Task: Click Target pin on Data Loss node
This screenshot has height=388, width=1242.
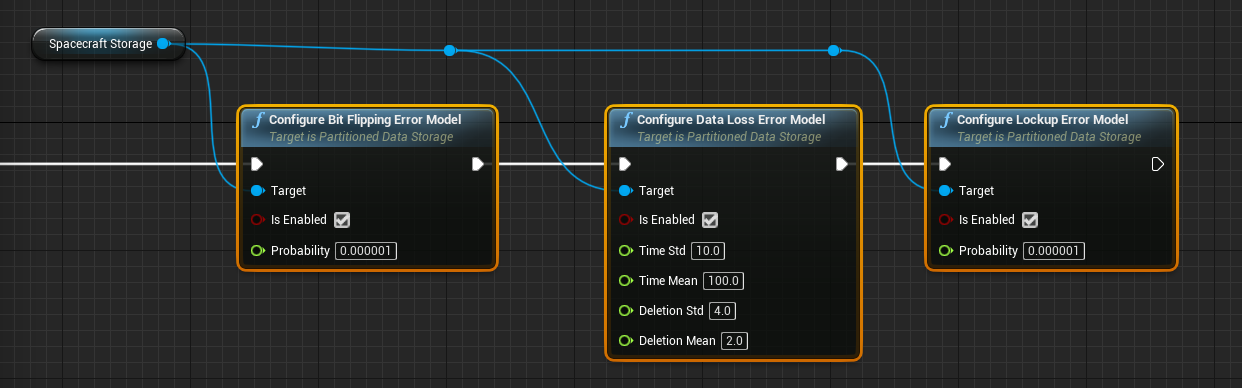Action: [625, 190]
